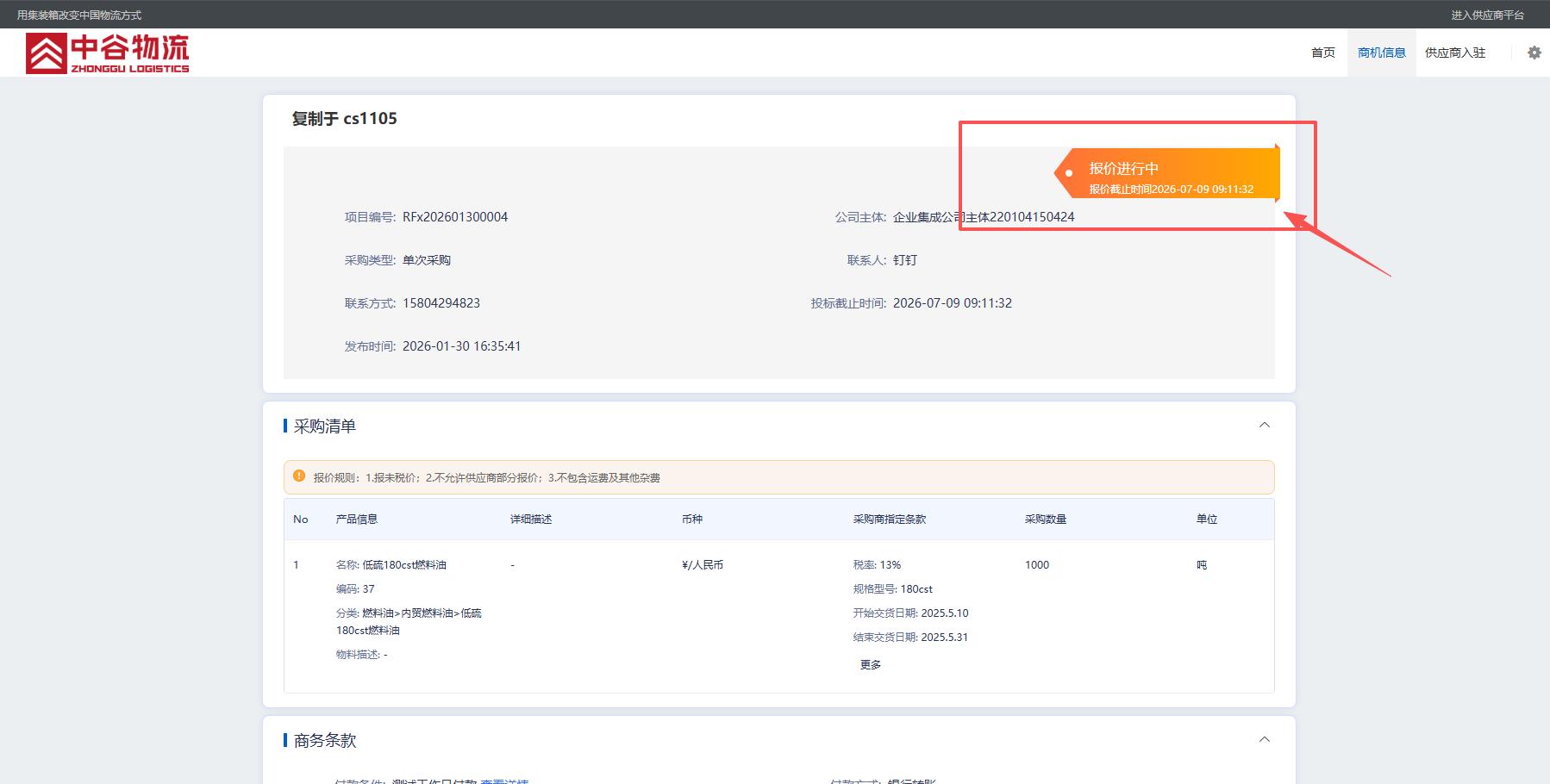Screen dimensions: 1550x784
Task: Click product code 编码: 37
Action: coord(355,589)
